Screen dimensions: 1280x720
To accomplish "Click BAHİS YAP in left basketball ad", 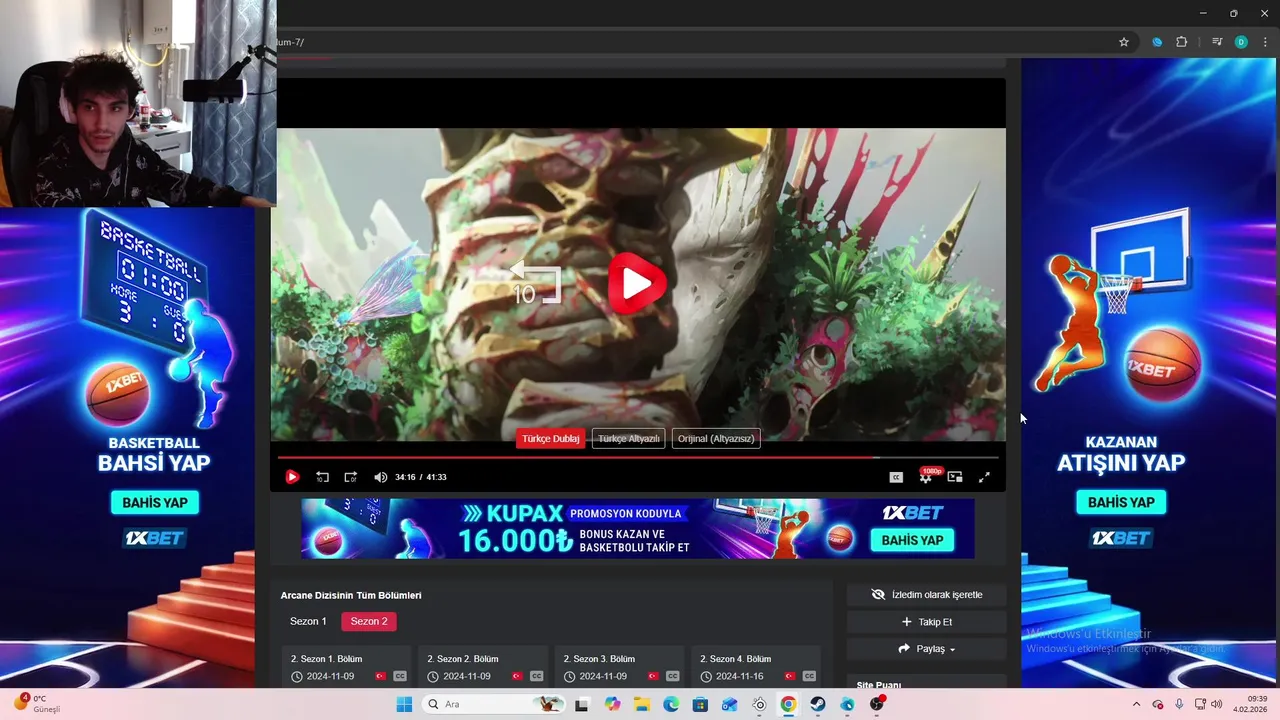I will (155, 502).
